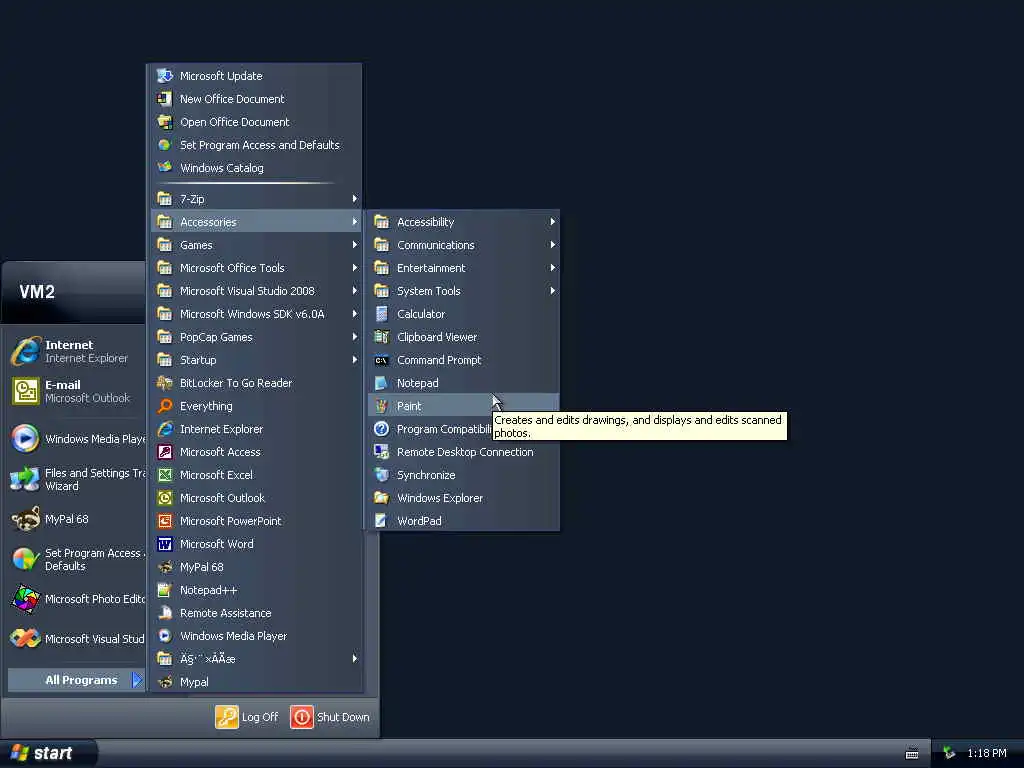Click the Synchronize icon
This screenshot has width=1024, height=768.
click(381, 475)
